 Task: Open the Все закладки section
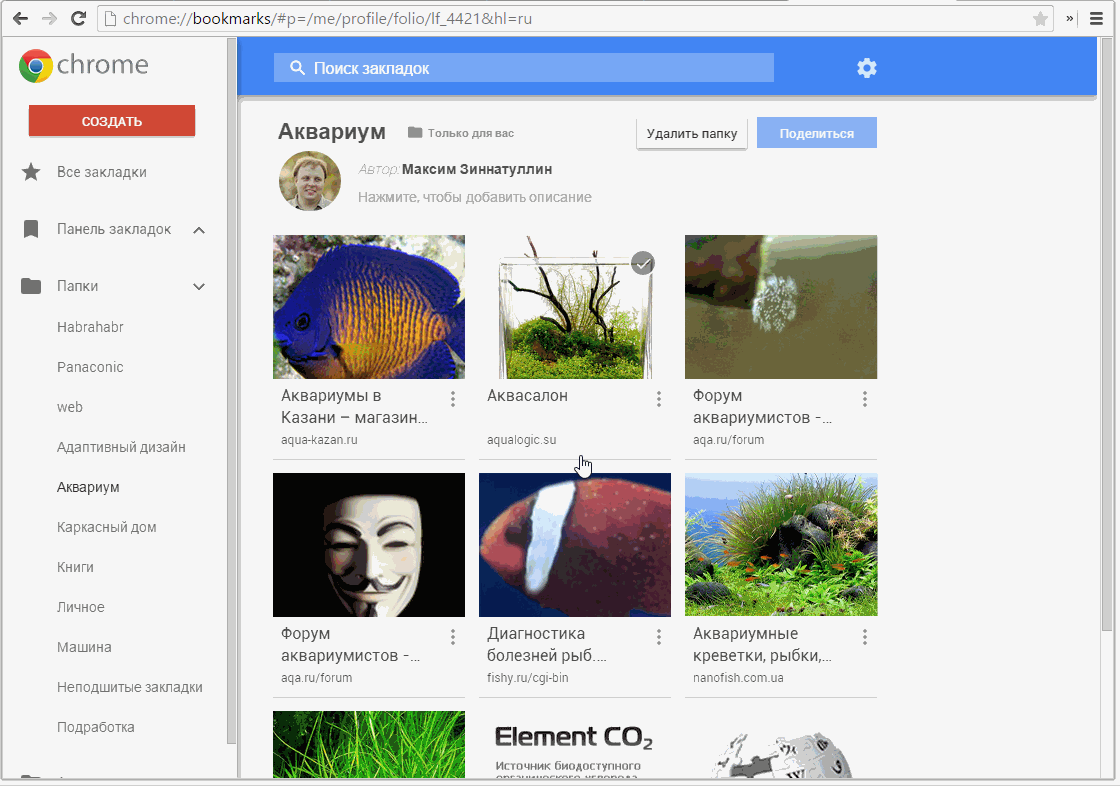click(x=102, y=171)
